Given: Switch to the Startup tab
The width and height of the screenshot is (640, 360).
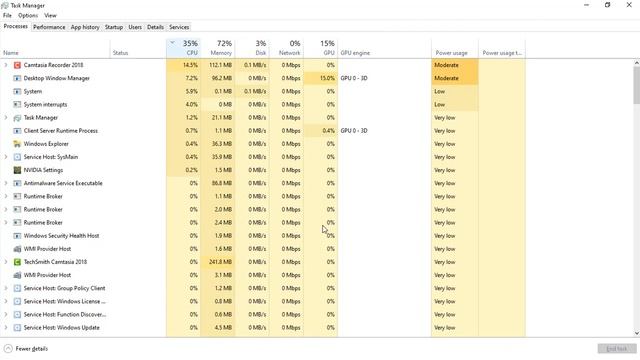Looking at the screenshot, I should [113, 27].
